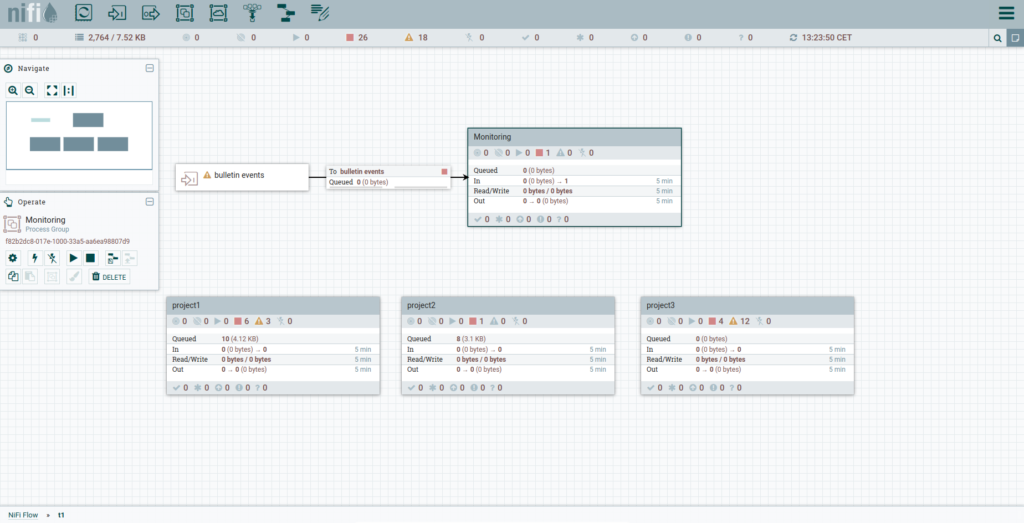
Task: Select the project1 process group title
Action: coord(186,306)
